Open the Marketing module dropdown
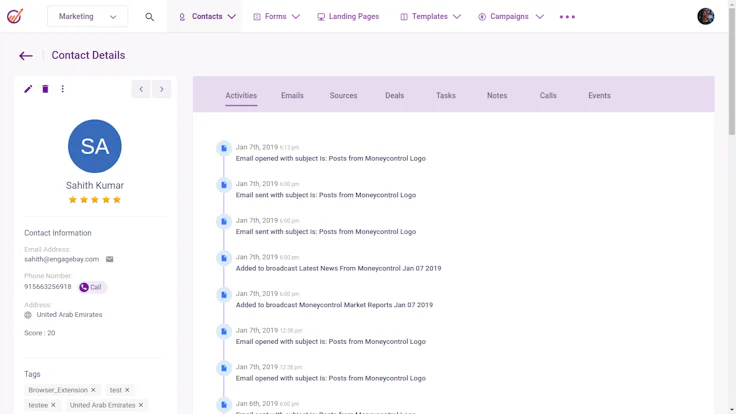The image size is (736, 414). [87, 16]
